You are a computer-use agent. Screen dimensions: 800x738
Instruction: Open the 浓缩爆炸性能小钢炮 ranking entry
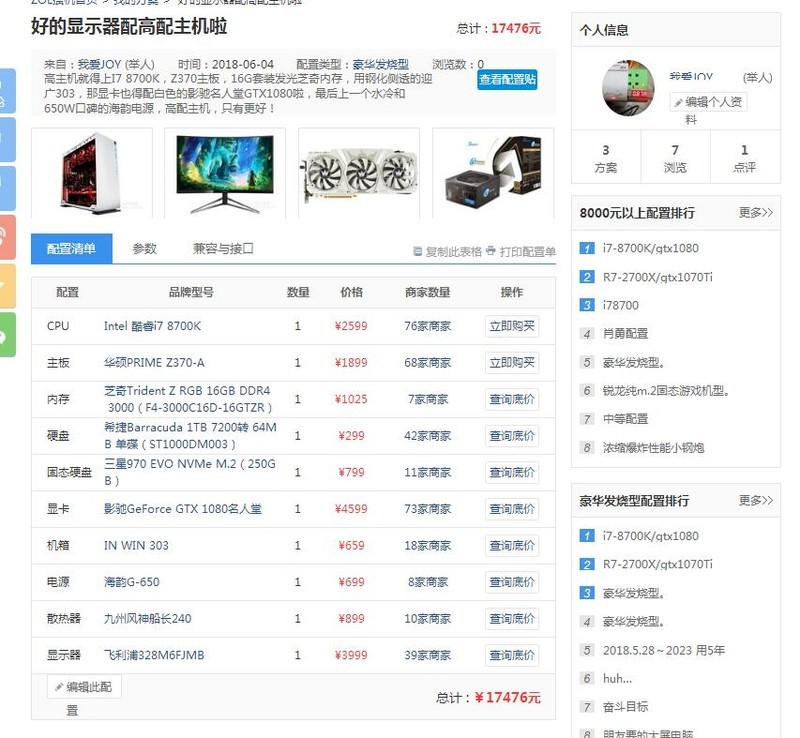point(653,448)
